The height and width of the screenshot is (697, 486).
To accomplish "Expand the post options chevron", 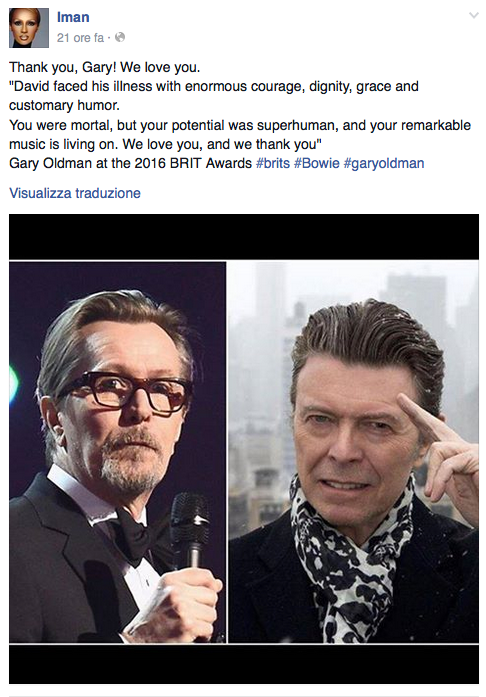I will (x=474, y=16).
